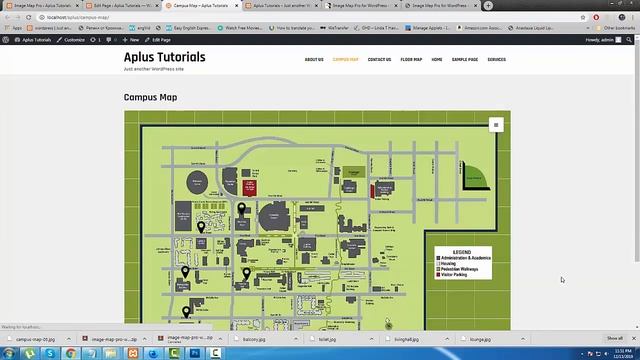Go back using the browser back arrow
640x360 pixels.
(x=7, y=18)
